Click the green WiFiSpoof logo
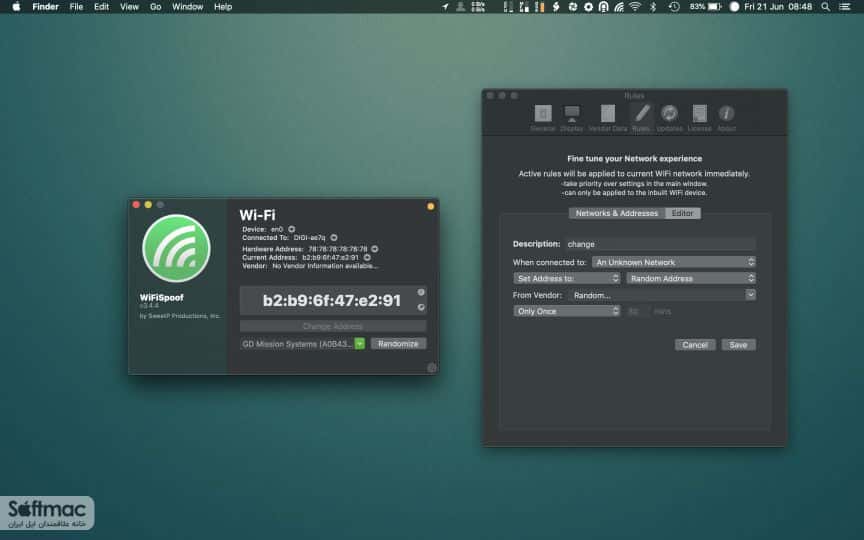 [x=176, y=249]
